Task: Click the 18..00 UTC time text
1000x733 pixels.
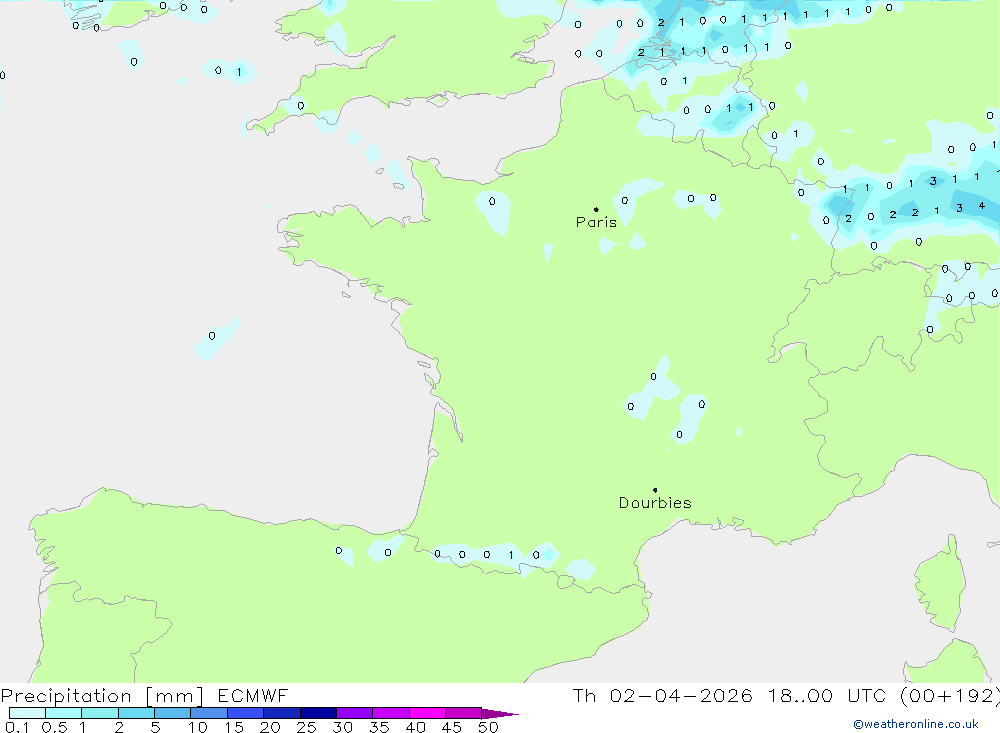Action: coord(827,696)
